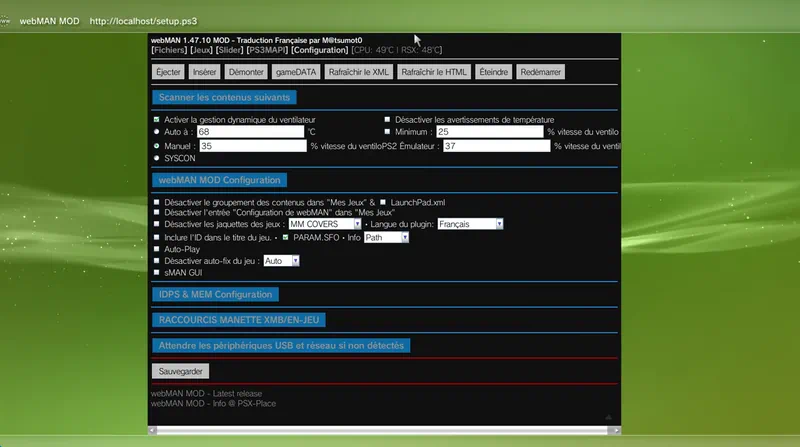Click the scrollbar right arrow
The width and height of the screenshot is (800, 447).
[616, 431]
